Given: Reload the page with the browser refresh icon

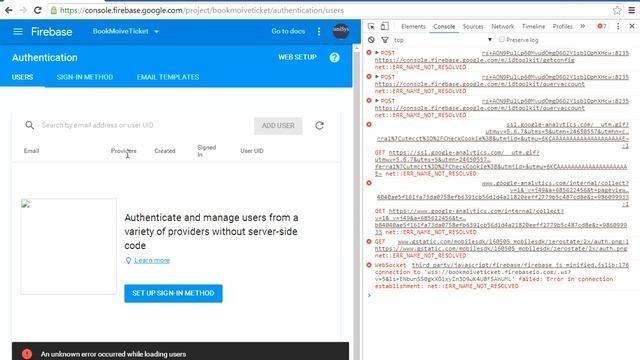Looking at the screenshot, I should (38, 10).
